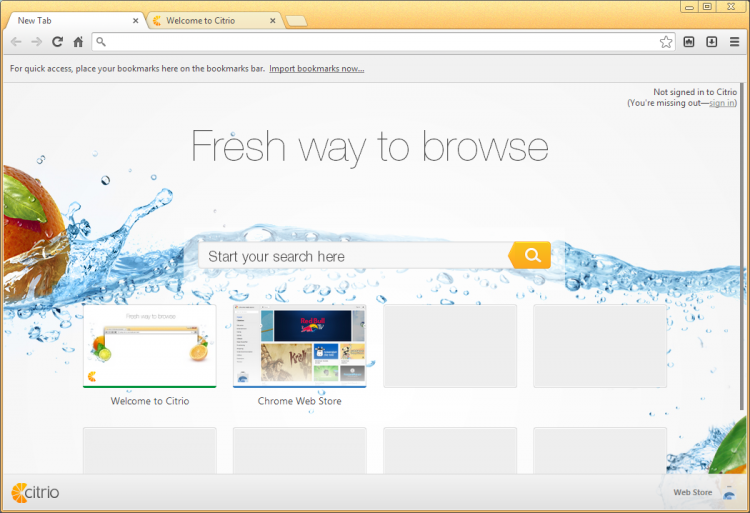
Task: Close the Welcome to Citrio tab
Action: pyautogui.click(x=273, y=21)
